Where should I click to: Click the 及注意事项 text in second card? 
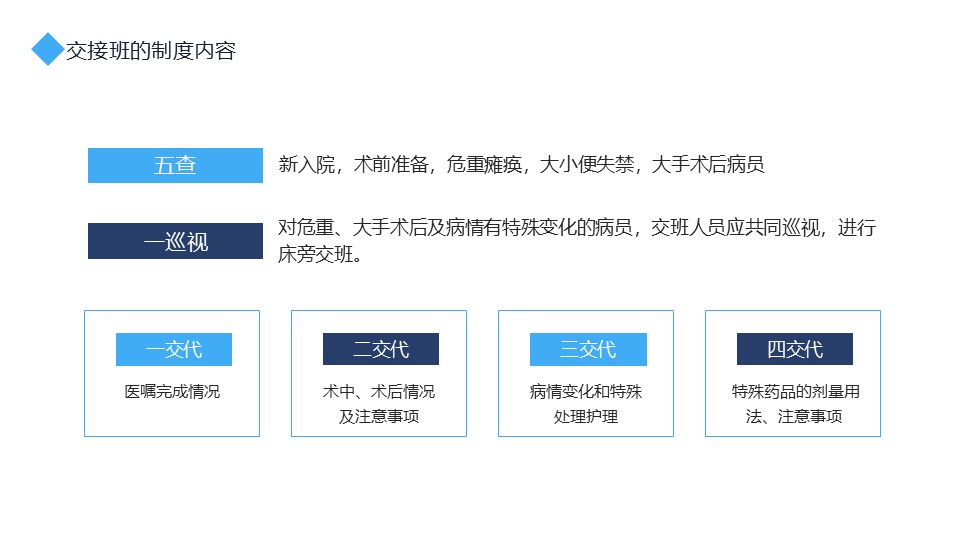pos(378,417)
